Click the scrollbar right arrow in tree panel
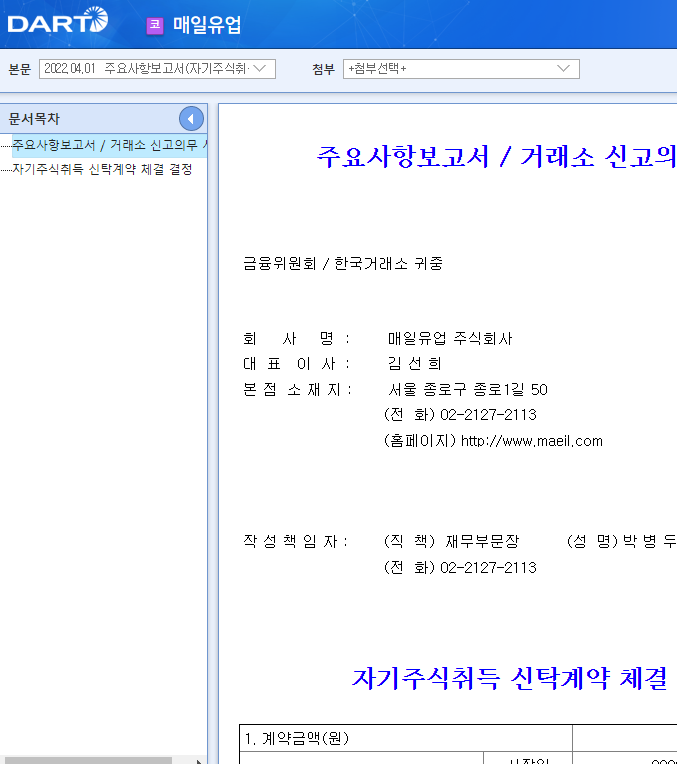Viewport: 677px width, 764px height. (x=198, y=761)
